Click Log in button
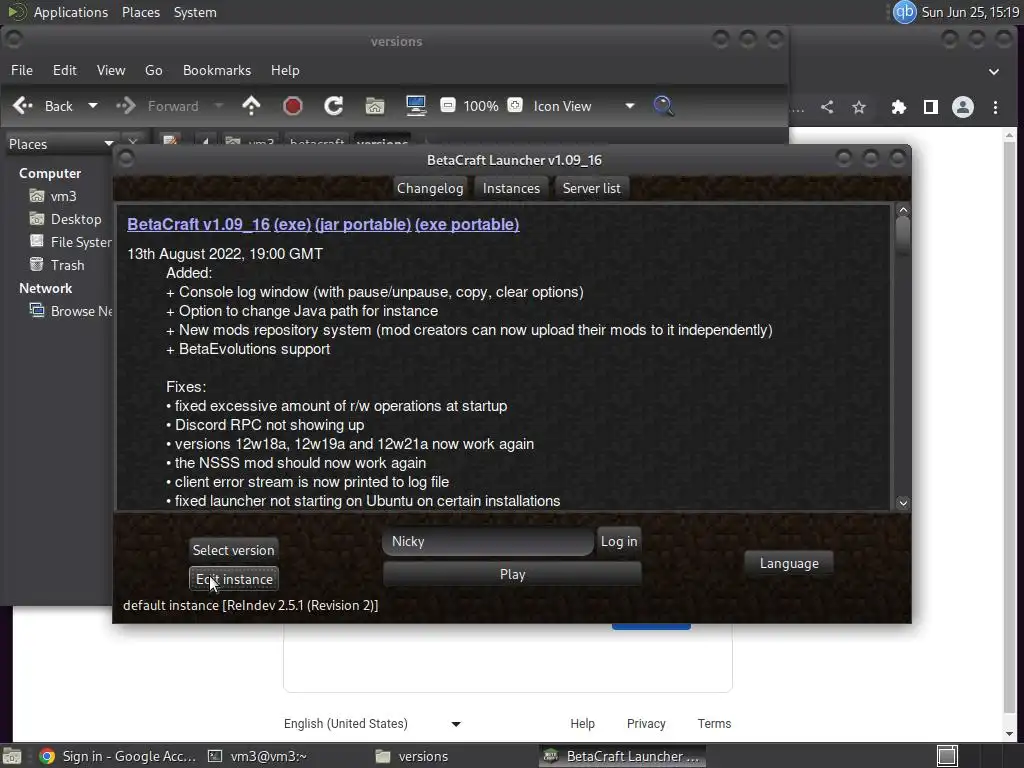This screenshot has width=1024, height=768. tap(619, 541)
